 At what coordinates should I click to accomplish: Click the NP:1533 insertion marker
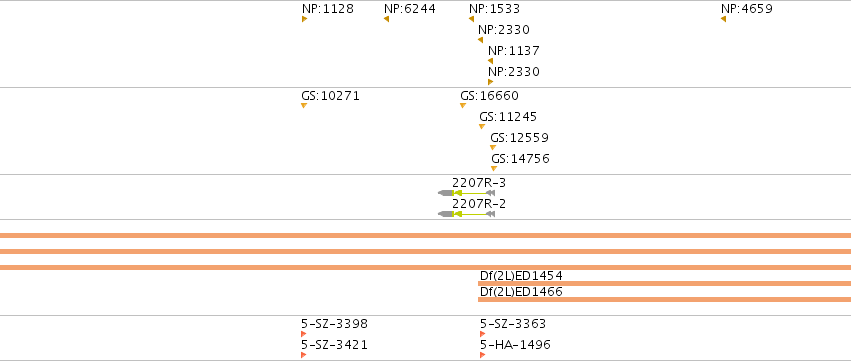click(x=472, y=19)
